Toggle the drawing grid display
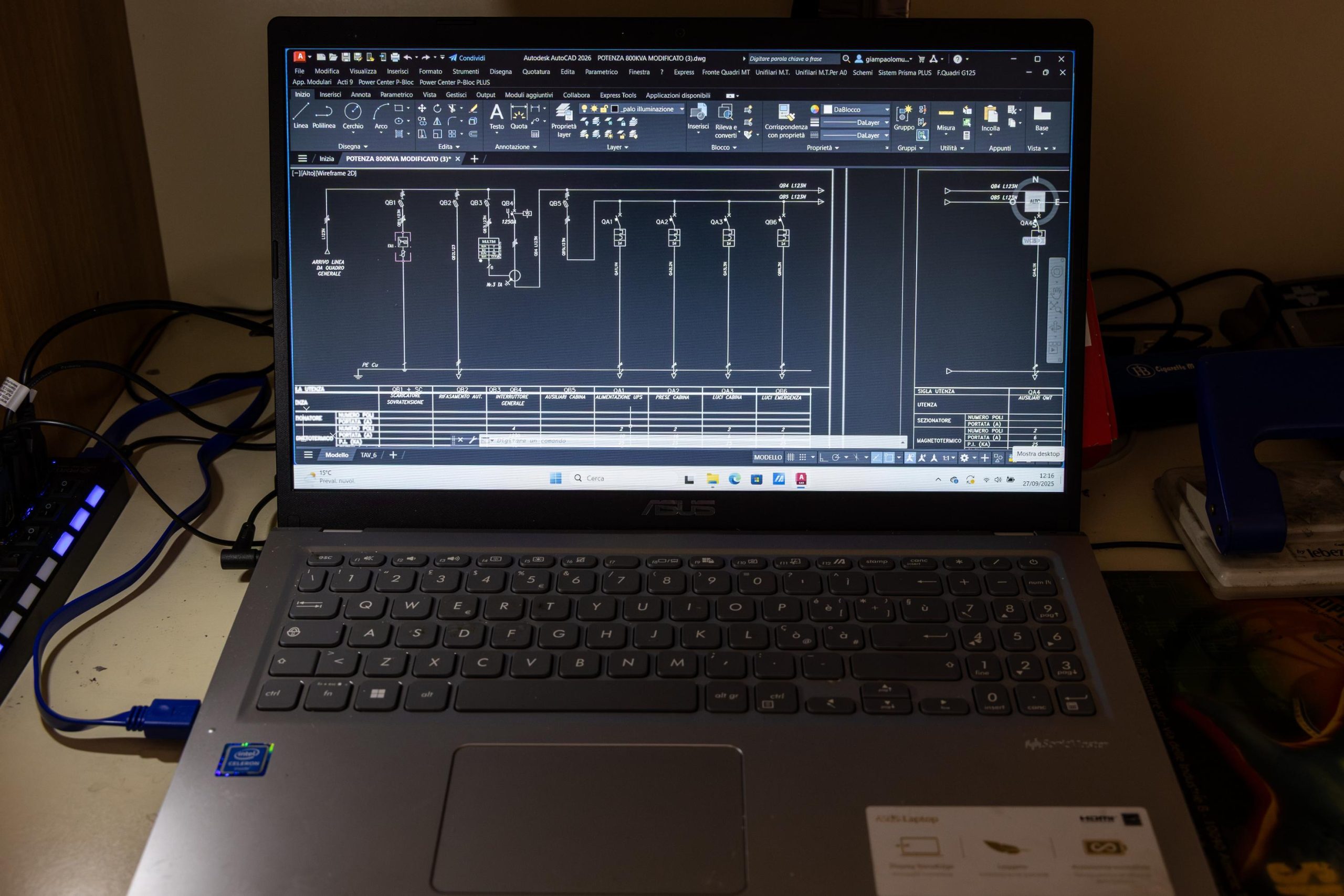The image size is (1344, 896). click(791, 457)
